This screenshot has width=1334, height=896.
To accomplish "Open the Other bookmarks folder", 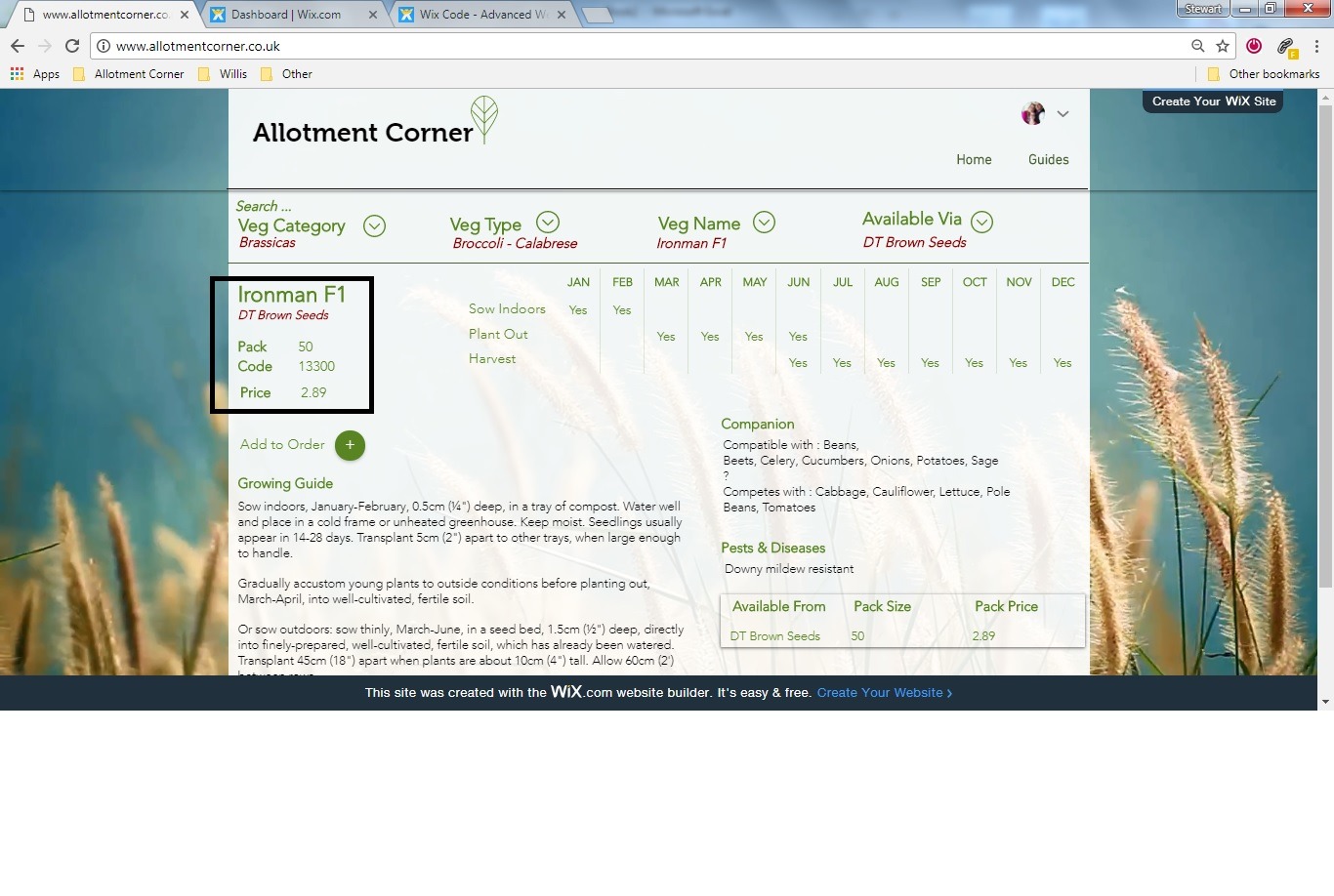I will (1264, 74).
